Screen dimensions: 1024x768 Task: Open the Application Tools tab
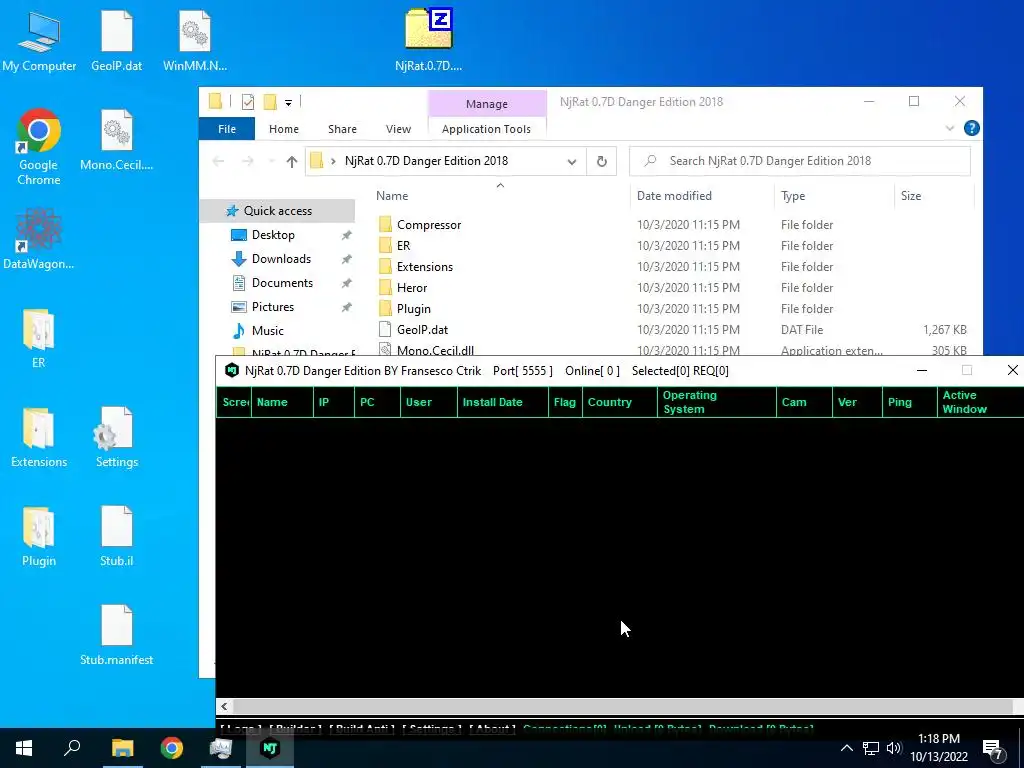pyautogui.click(x=487, y=129)
